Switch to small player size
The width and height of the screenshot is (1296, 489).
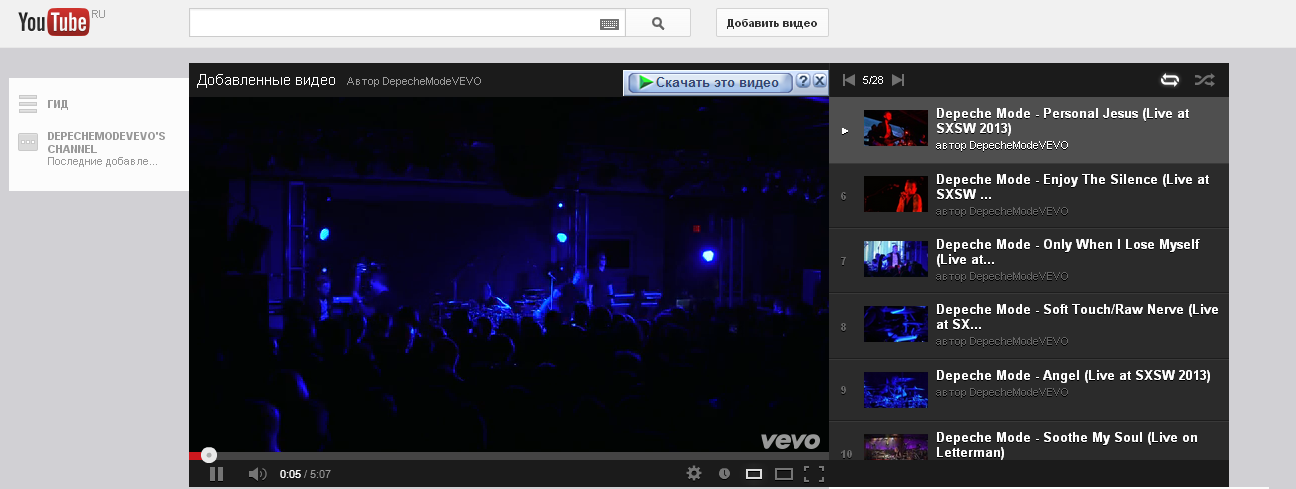pyautogui.click(x=754, y=474)
